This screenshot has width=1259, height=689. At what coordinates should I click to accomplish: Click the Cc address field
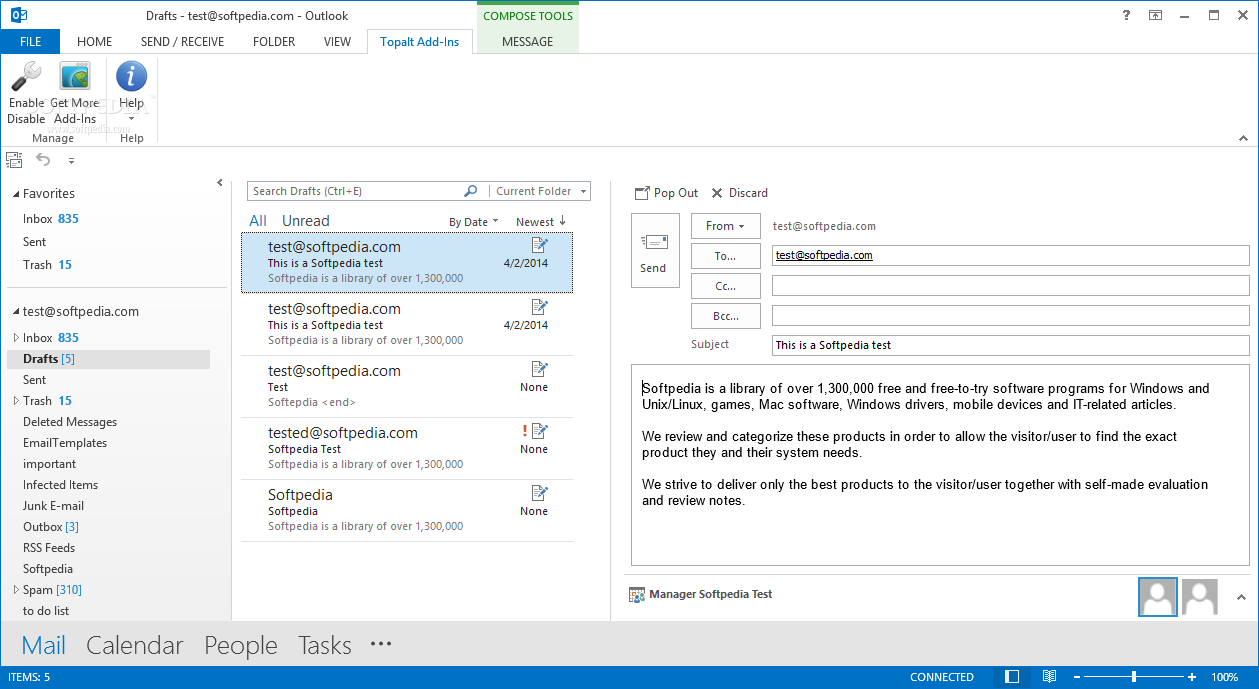click(x=1011, y=286)
